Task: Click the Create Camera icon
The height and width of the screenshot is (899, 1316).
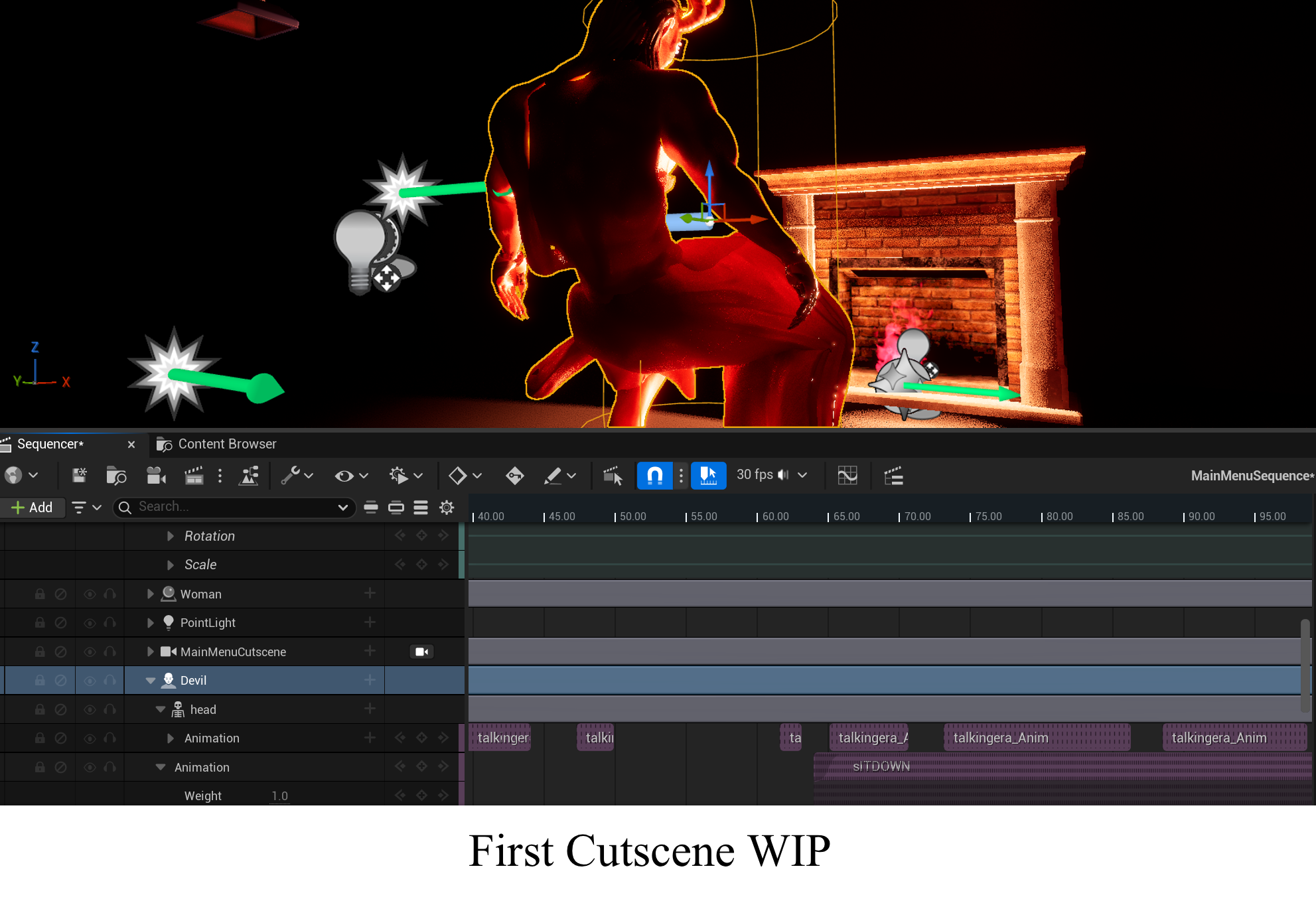Action: pyautogui.click(x=156, y=475)
